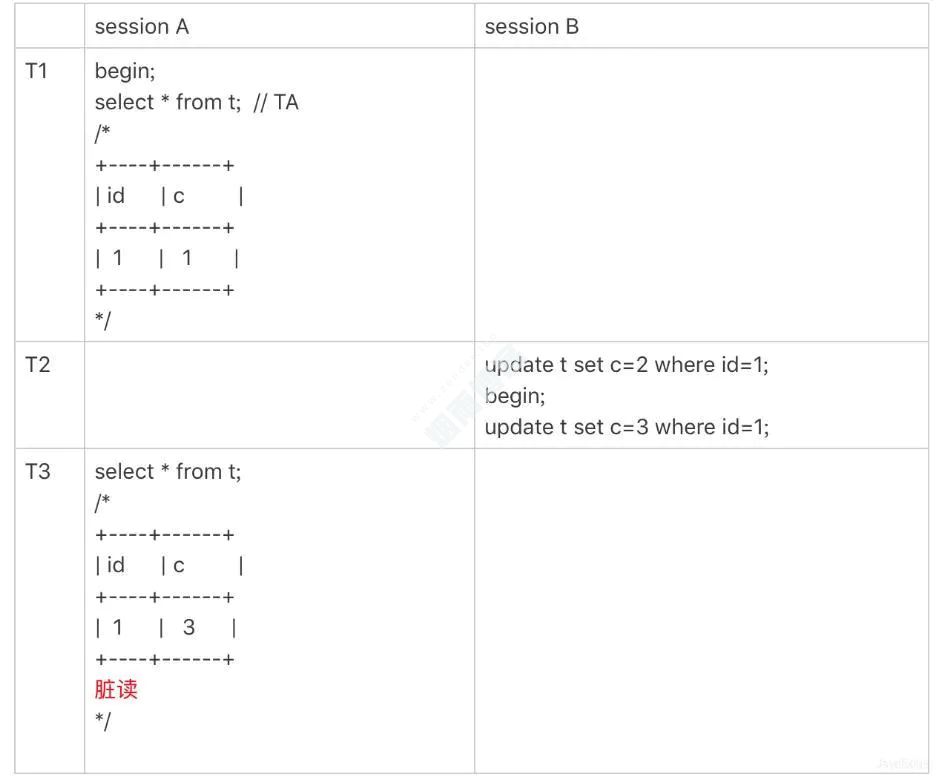Click the "update t set c=3" statement
Screen dimensions: 938x784
(626, 428)
